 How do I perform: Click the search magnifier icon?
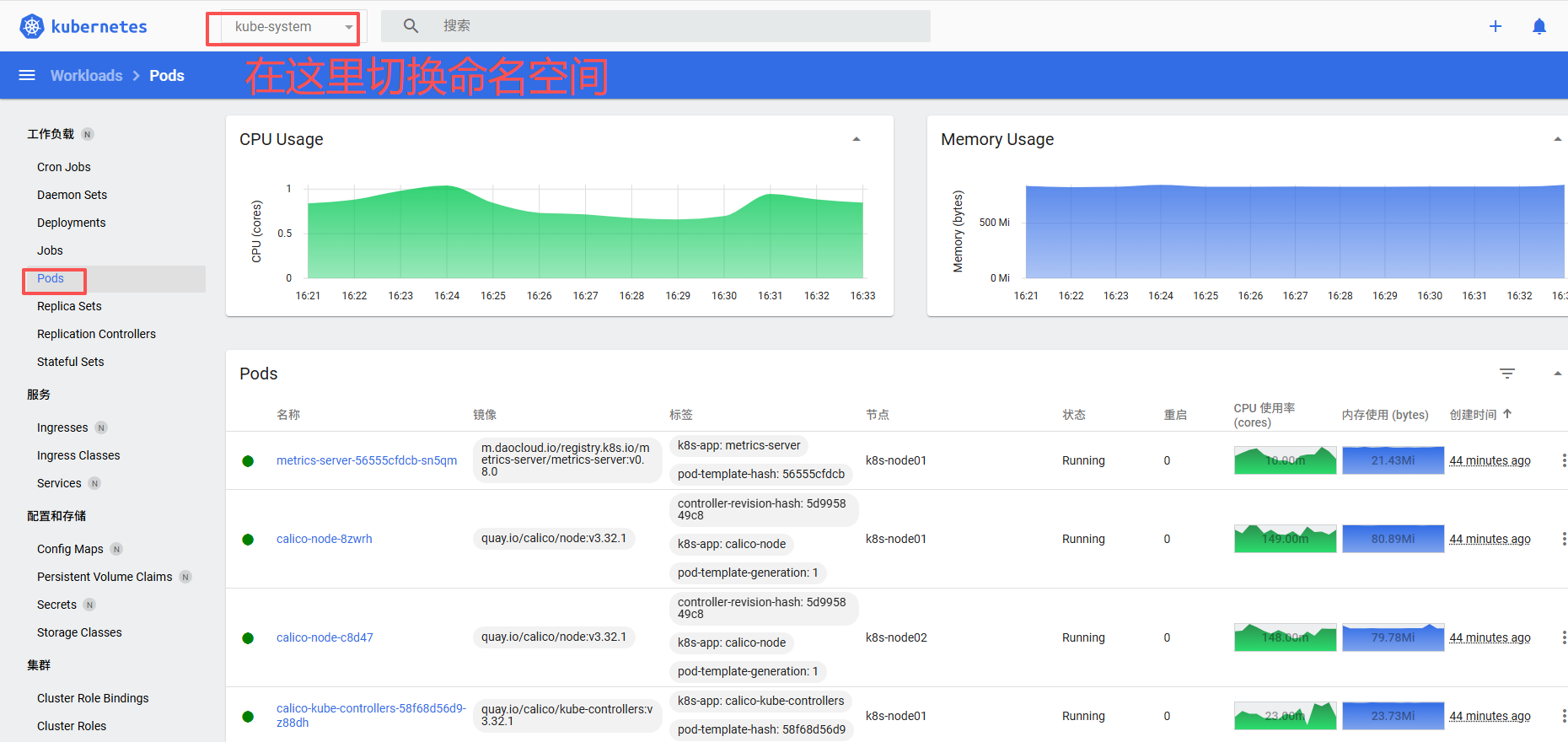tap(411, 26)
